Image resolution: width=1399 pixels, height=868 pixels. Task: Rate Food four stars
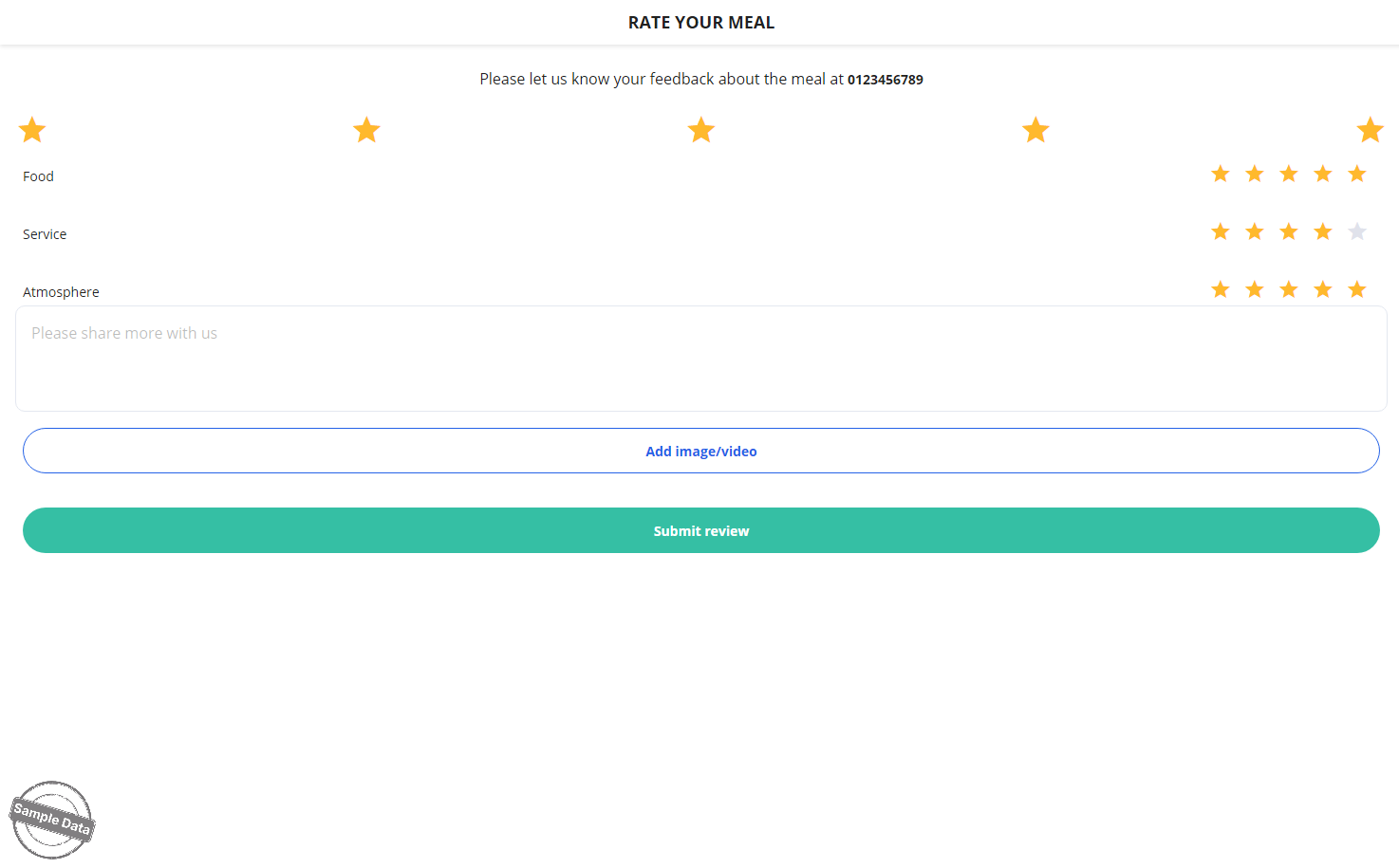pos(1323,174)
